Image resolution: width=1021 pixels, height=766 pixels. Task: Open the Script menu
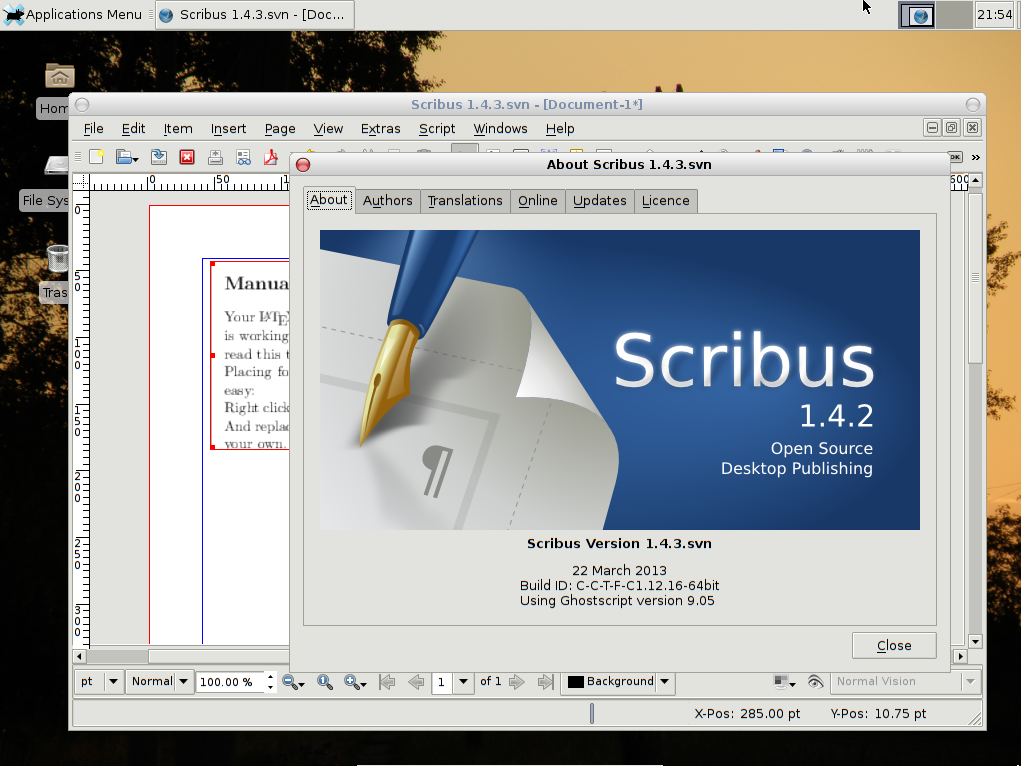pyautogui.click(x=437, y=129)
